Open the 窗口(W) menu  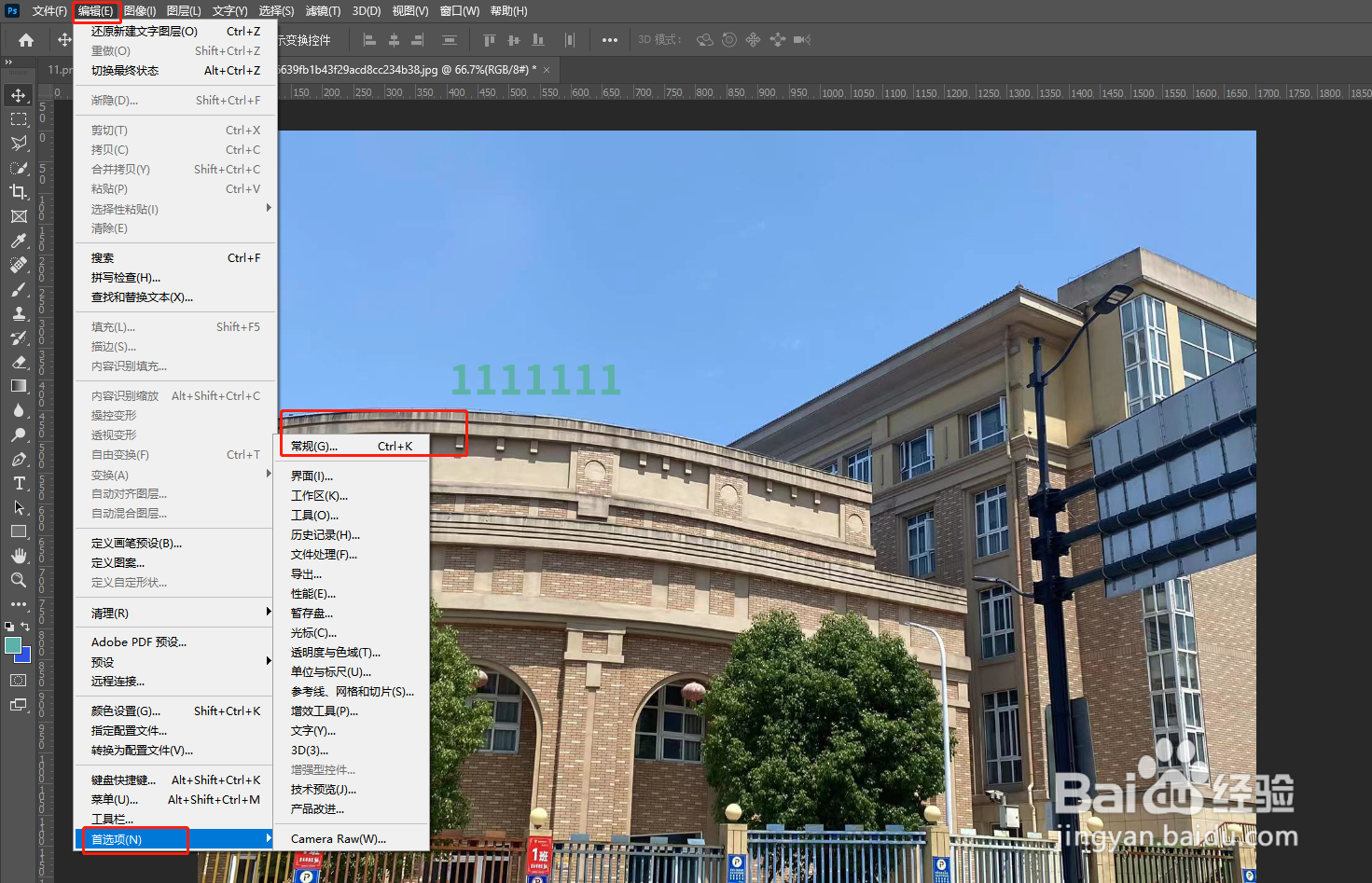pyautogui.click(x=459, y=11)
